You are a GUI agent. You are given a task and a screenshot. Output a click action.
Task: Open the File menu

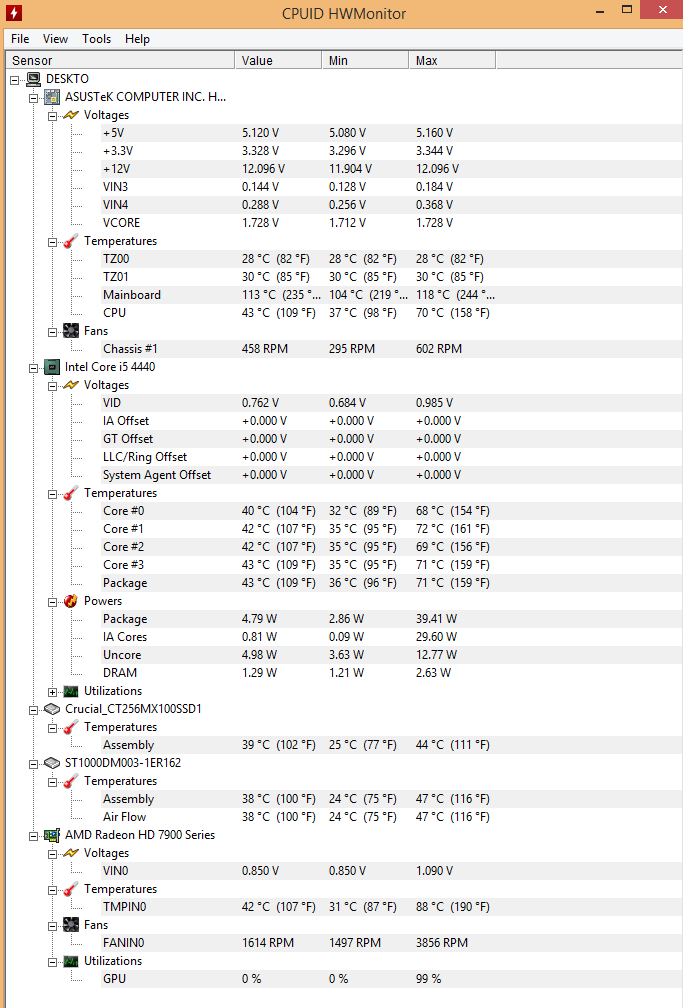coord(20,39)
